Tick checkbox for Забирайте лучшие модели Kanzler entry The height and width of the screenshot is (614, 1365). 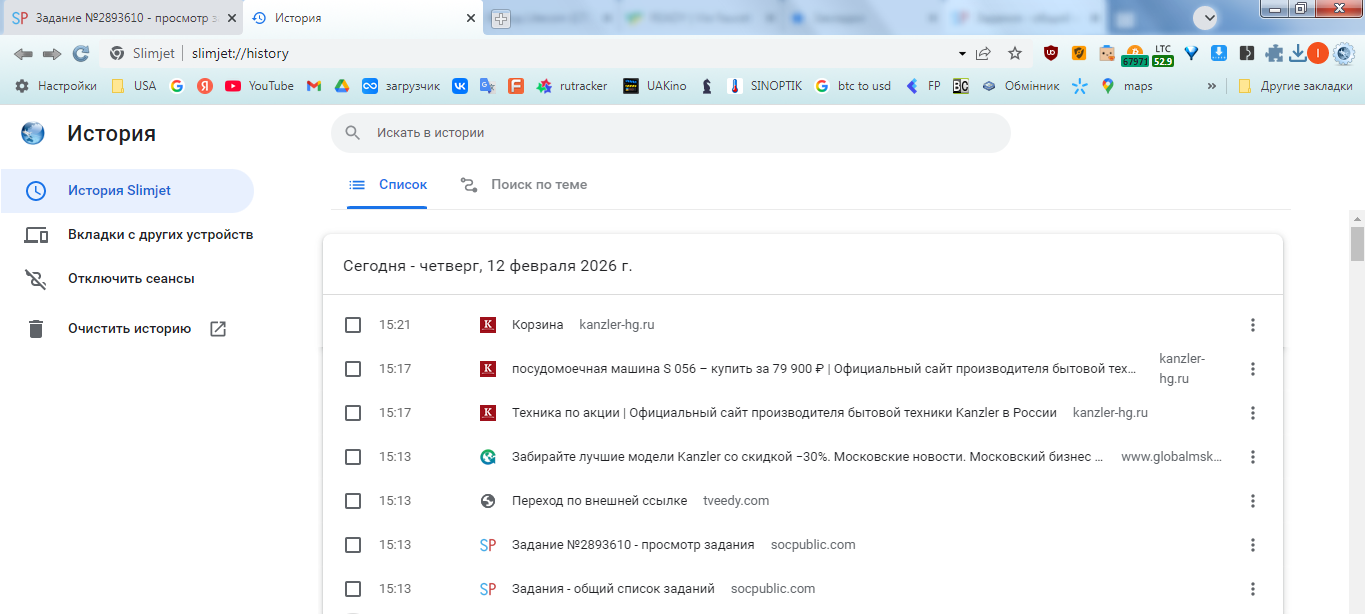coord(353,457)
